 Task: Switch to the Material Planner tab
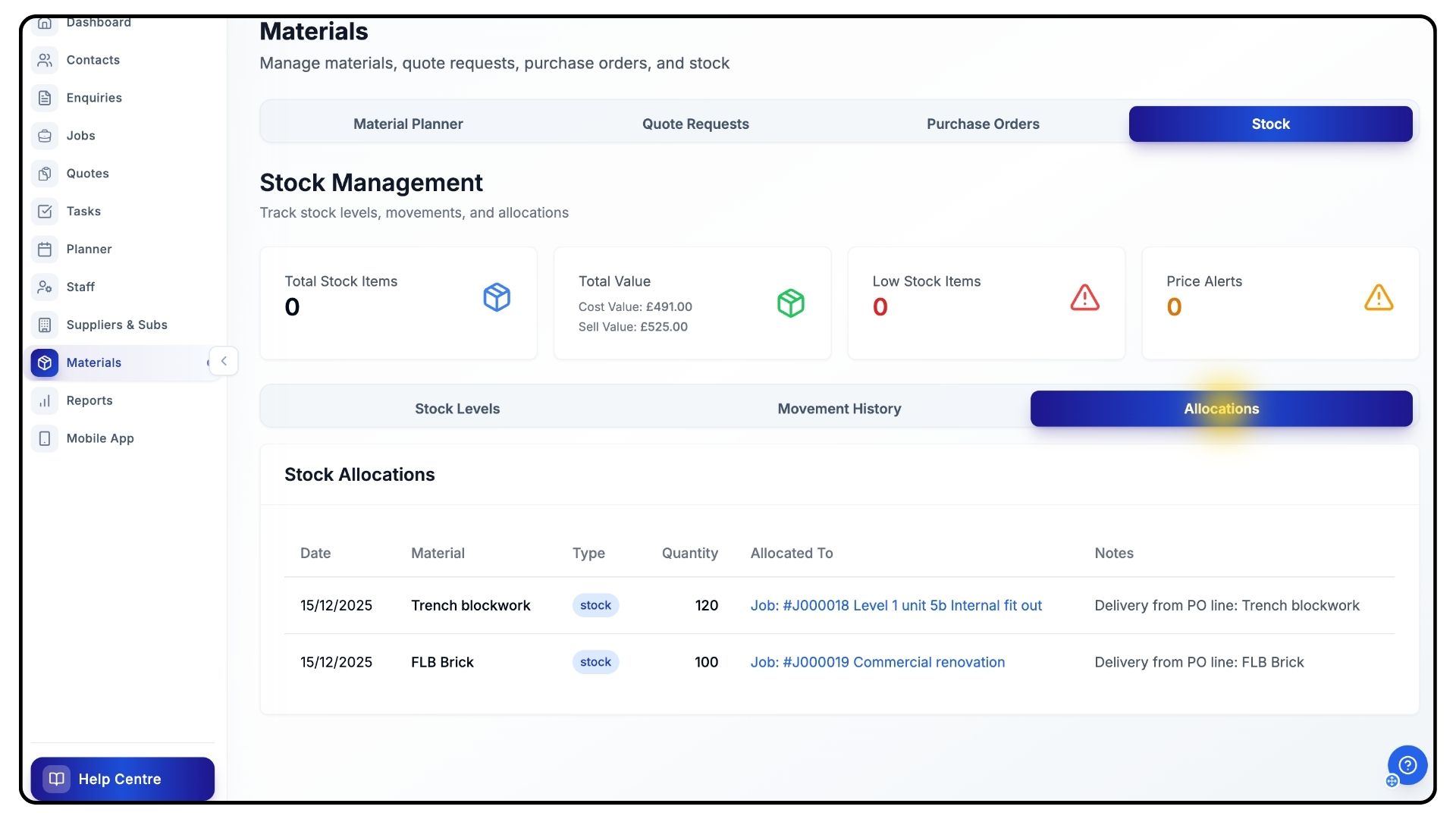(408, 124)
